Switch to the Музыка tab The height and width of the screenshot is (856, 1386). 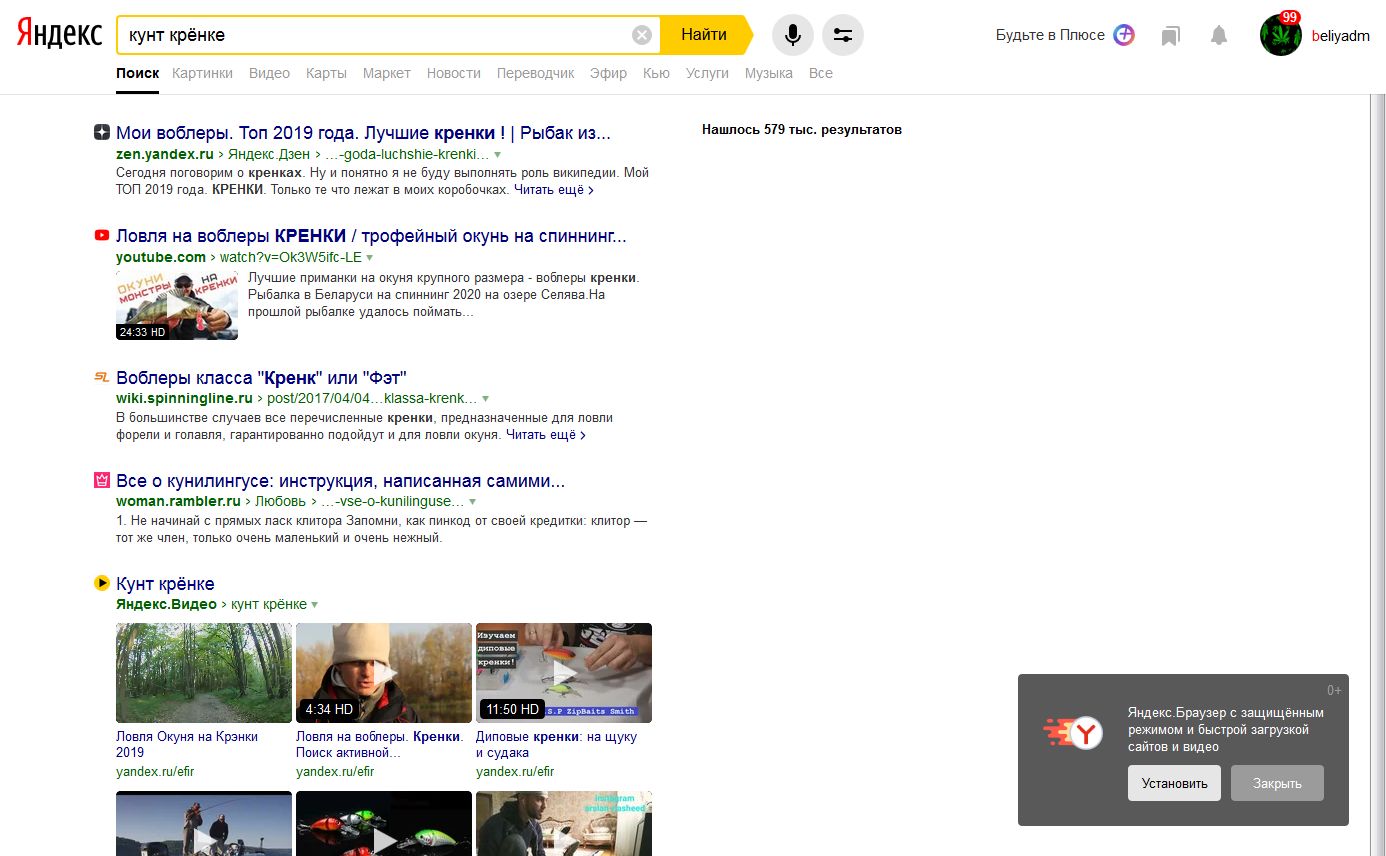[769, 73]
